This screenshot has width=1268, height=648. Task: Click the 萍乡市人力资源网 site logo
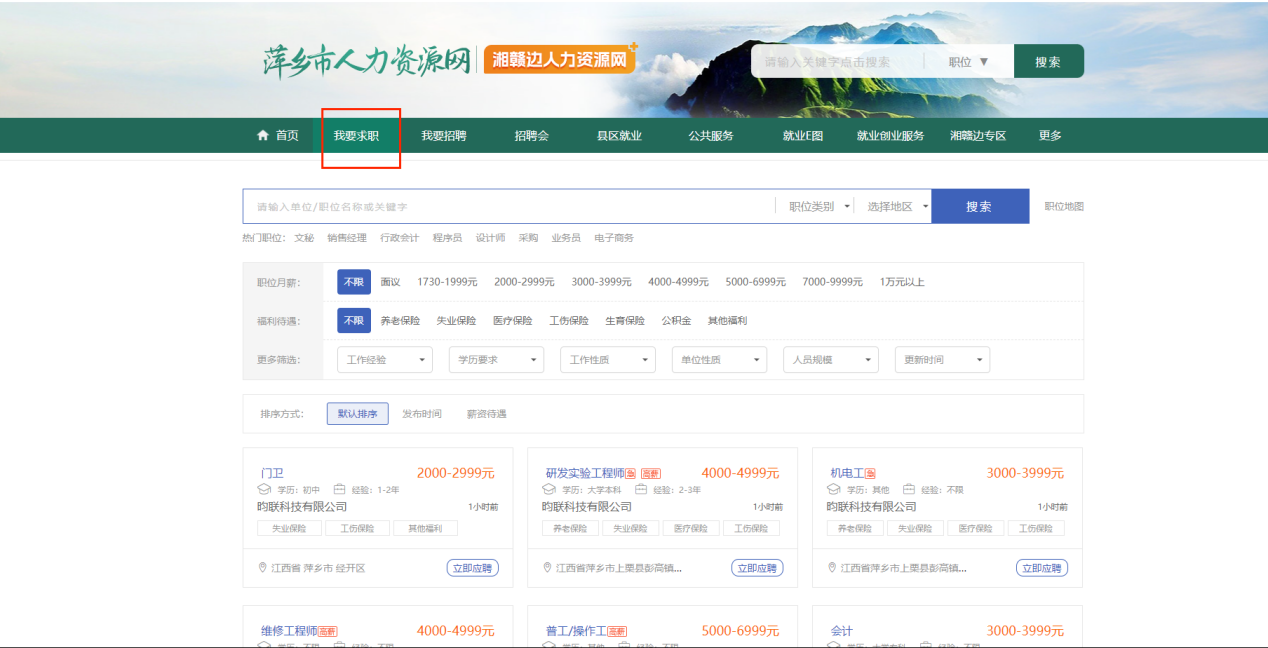click(366, 61)
